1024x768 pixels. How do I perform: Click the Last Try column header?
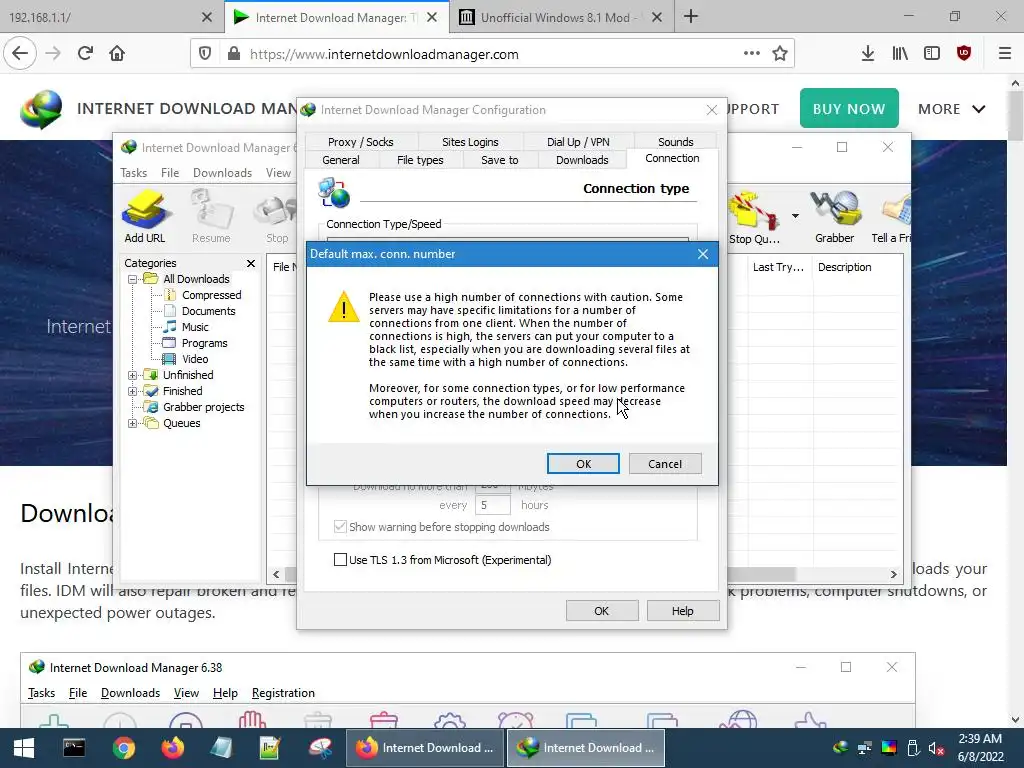click(x=780, y=267)
